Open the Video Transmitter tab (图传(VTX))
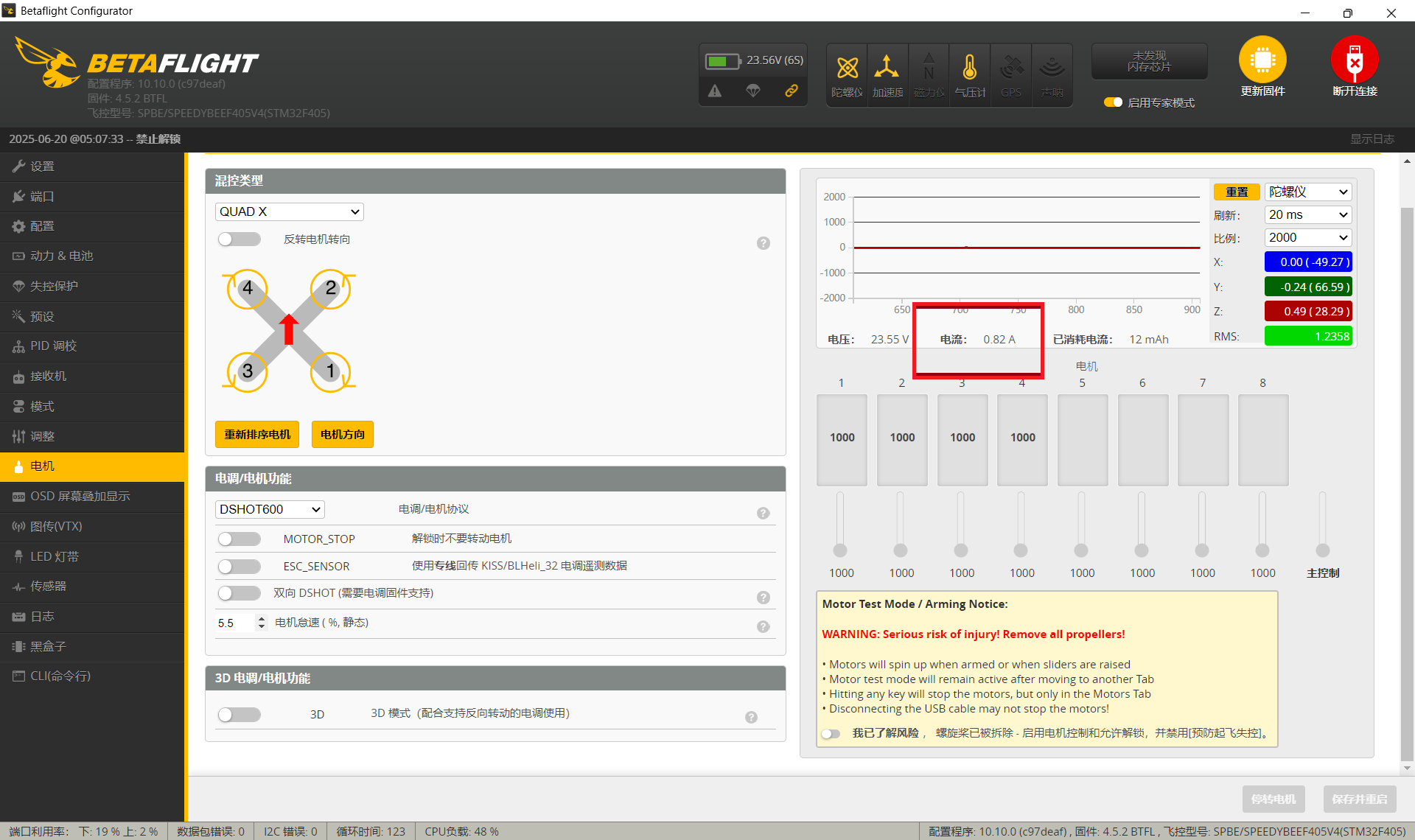The width and height of the screenshot is (1415, 840). (92, 527)
